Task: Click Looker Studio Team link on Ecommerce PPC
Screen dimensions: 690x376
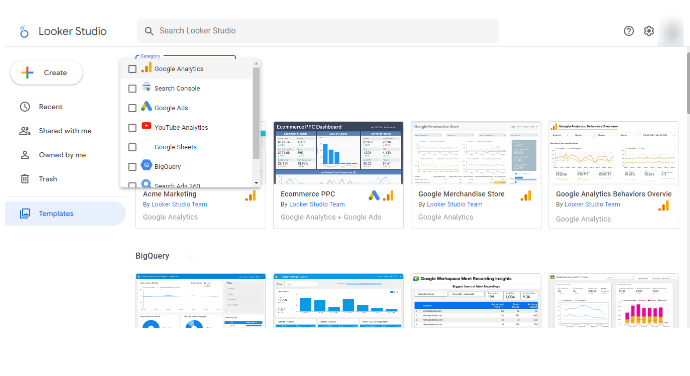Action: [317, 204]
